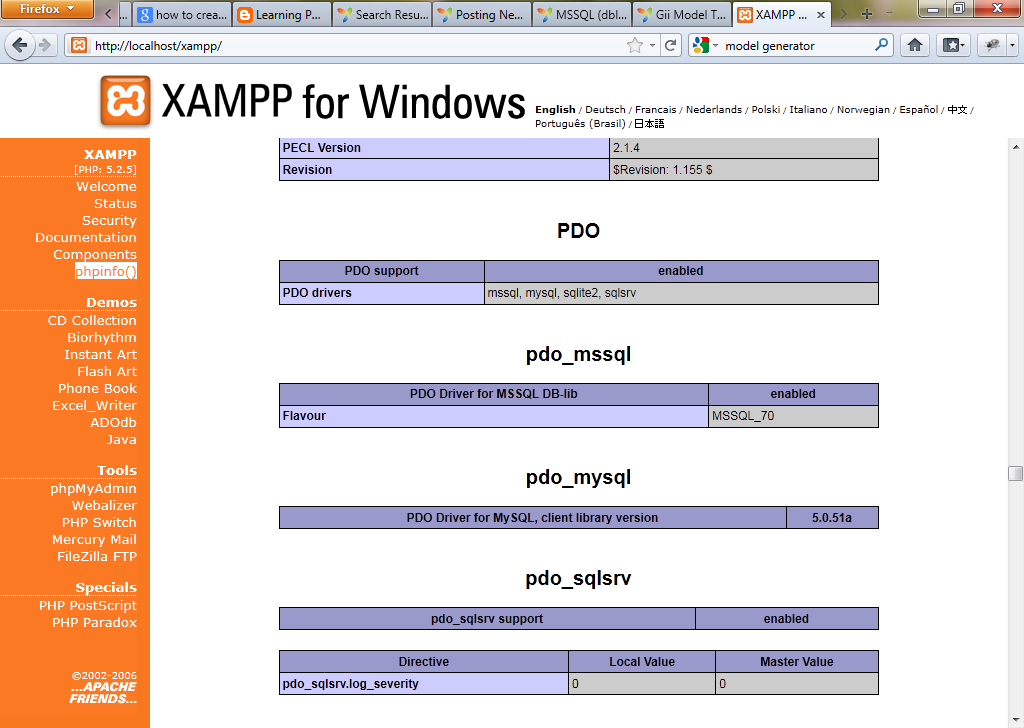Open the CD Collection demo

coord(92,320)
